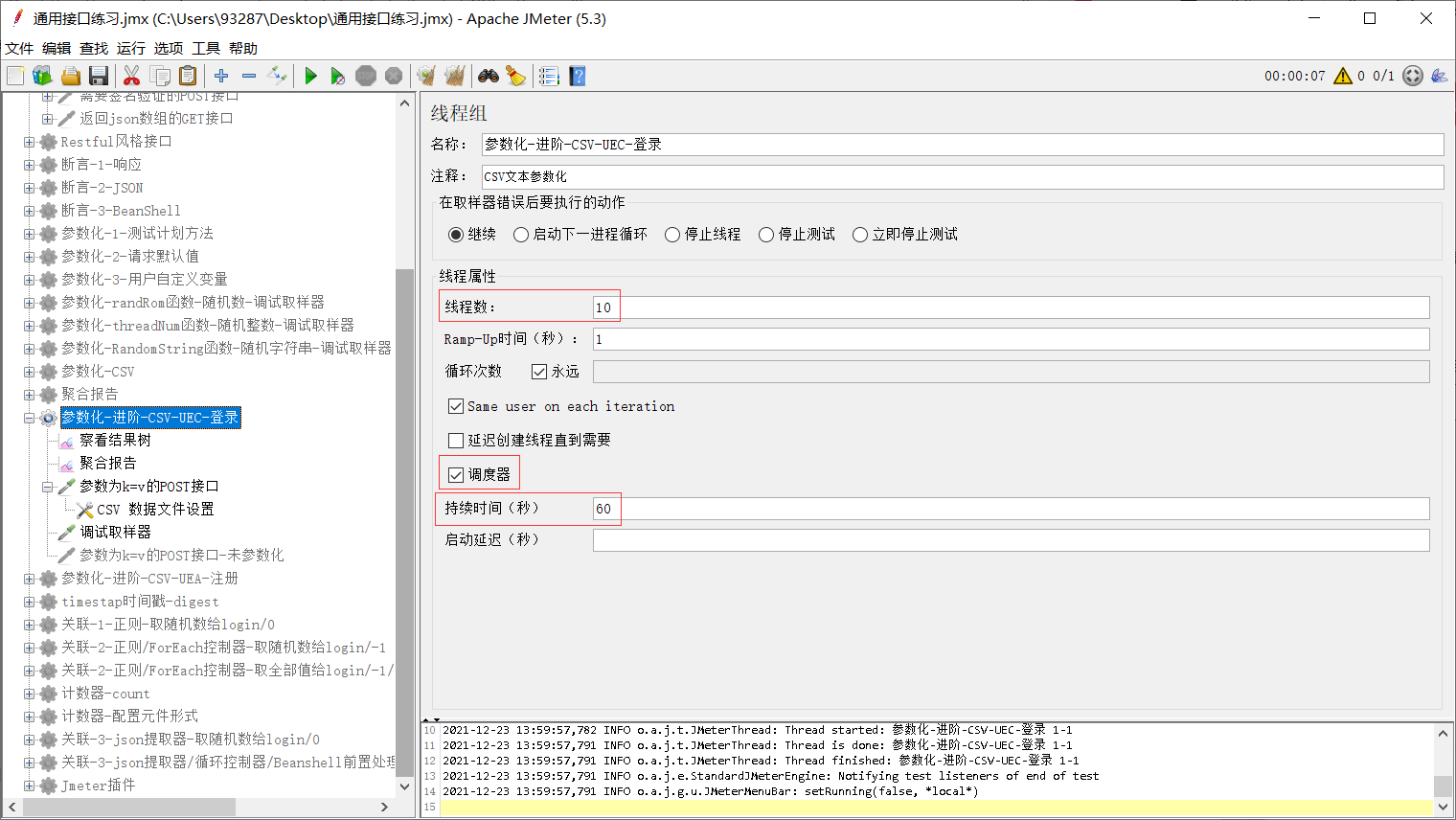This screenshot has width=1456, height=820.
Task: Click the 线程数 input field
Action: click(x=1011, y=307)
